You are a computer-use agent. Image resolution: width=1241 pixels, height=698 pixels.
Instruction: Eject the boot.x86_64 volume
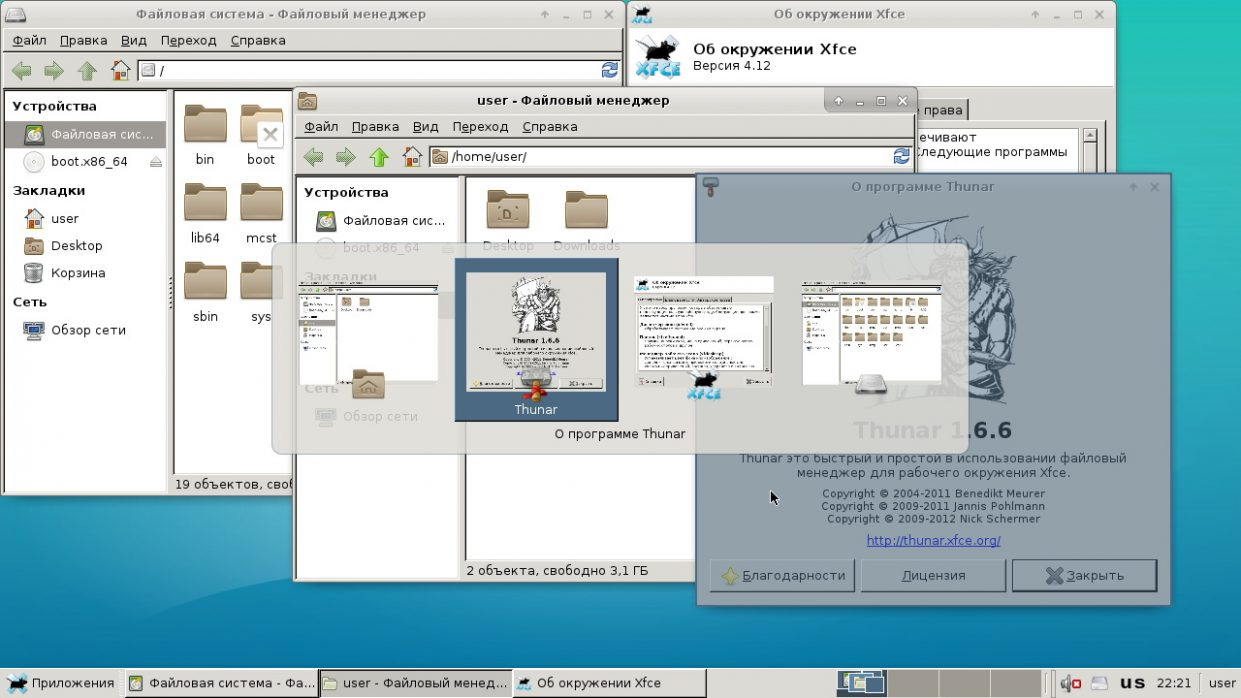tap(155, 162)
